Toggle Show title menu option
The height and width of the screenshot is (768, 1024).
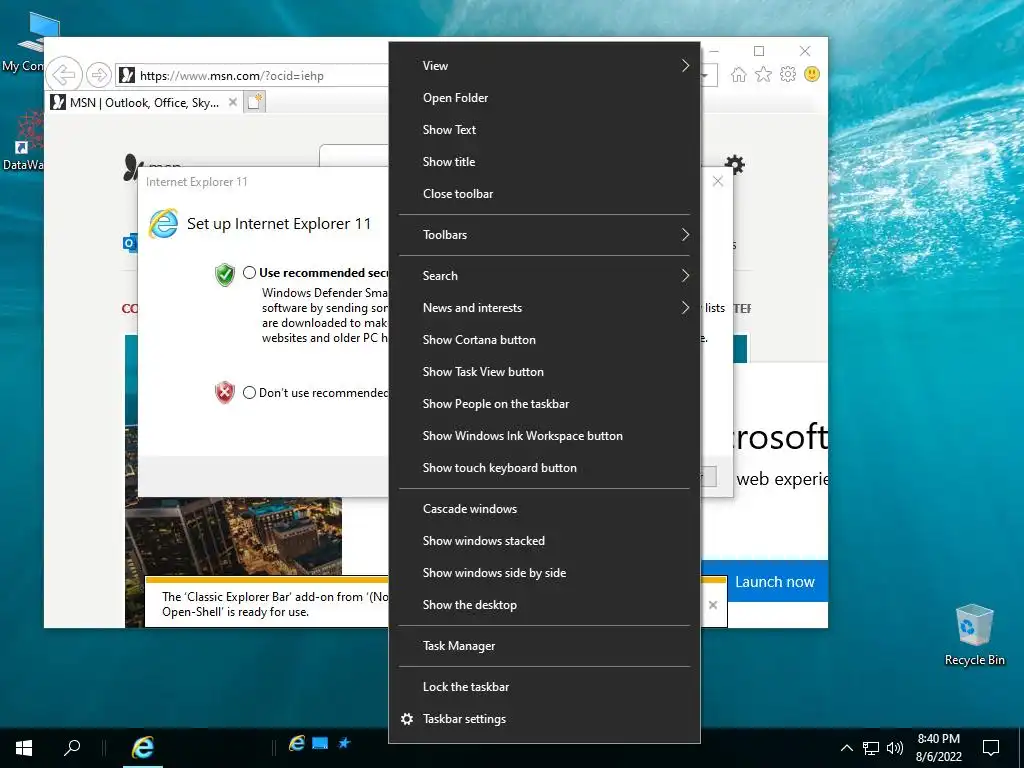tap(544, 161)
